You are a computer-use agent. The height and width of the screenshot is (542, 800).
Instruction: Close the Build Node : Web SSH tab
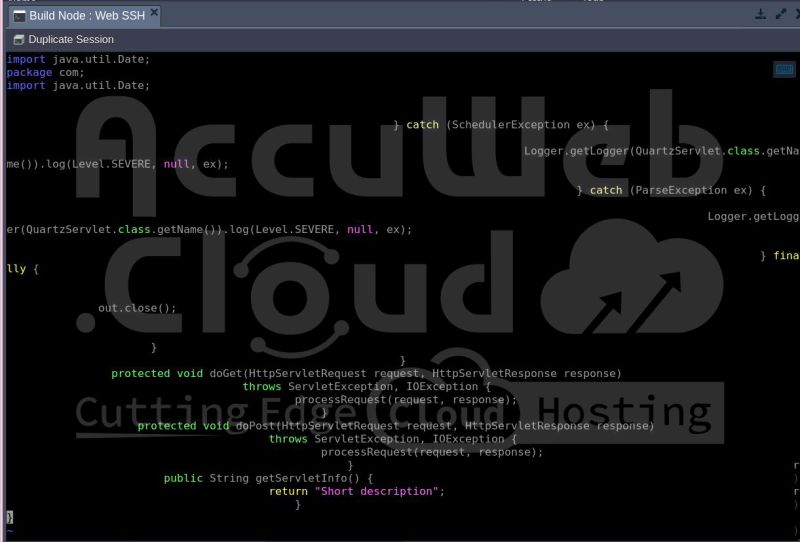(x=154, y=12)
